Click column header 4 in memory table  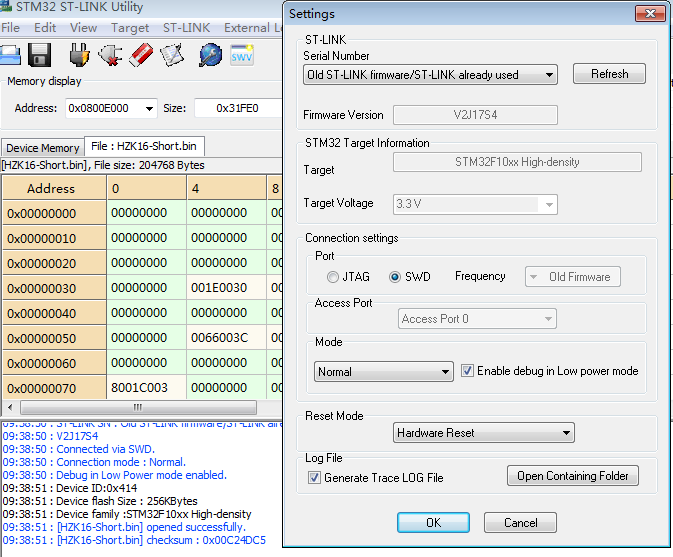coord(226,188)
